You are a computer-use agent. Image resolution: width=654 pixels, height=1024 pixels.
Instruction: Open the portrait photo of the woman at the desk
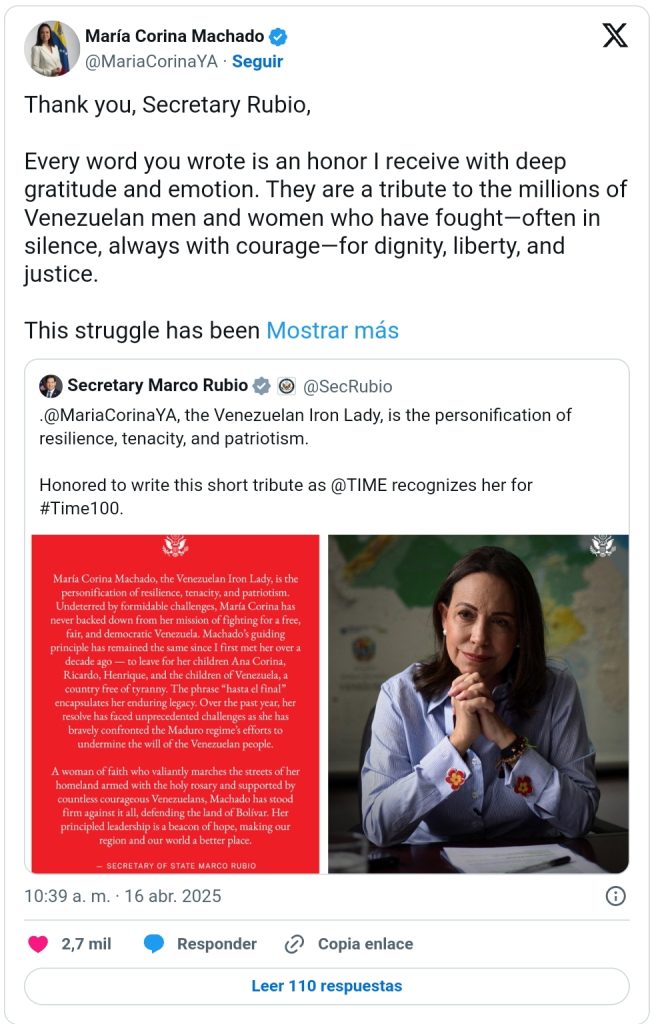tap(478, 703)
